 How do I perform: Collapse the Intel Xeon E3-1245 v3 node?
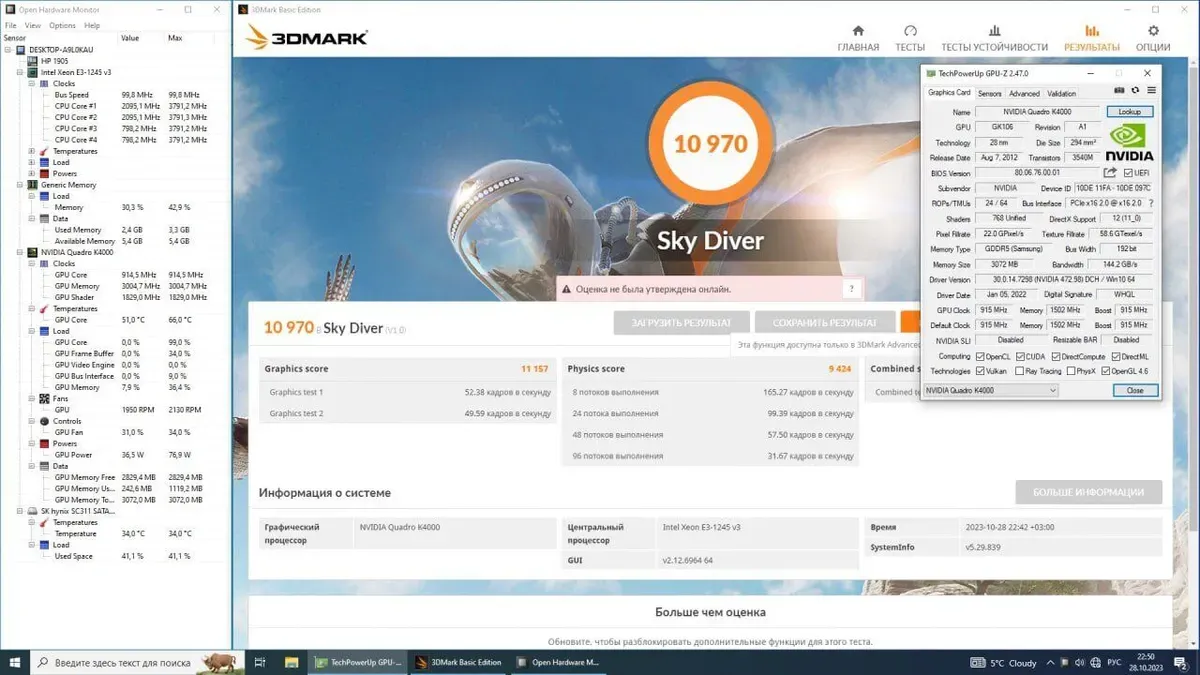pyautogui.click(x=20, y=73)
